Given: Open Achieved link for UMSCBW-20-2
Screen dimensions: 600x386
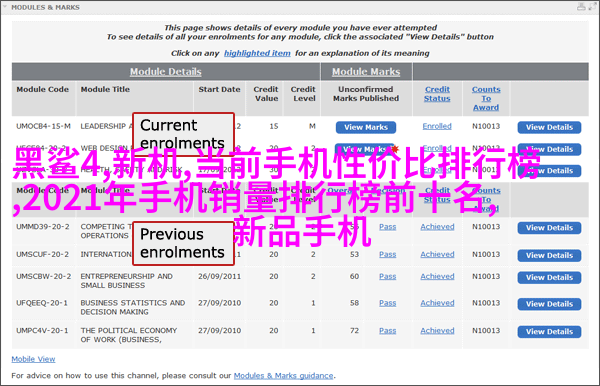Looking at the screenshot, I should click(437, 276).
